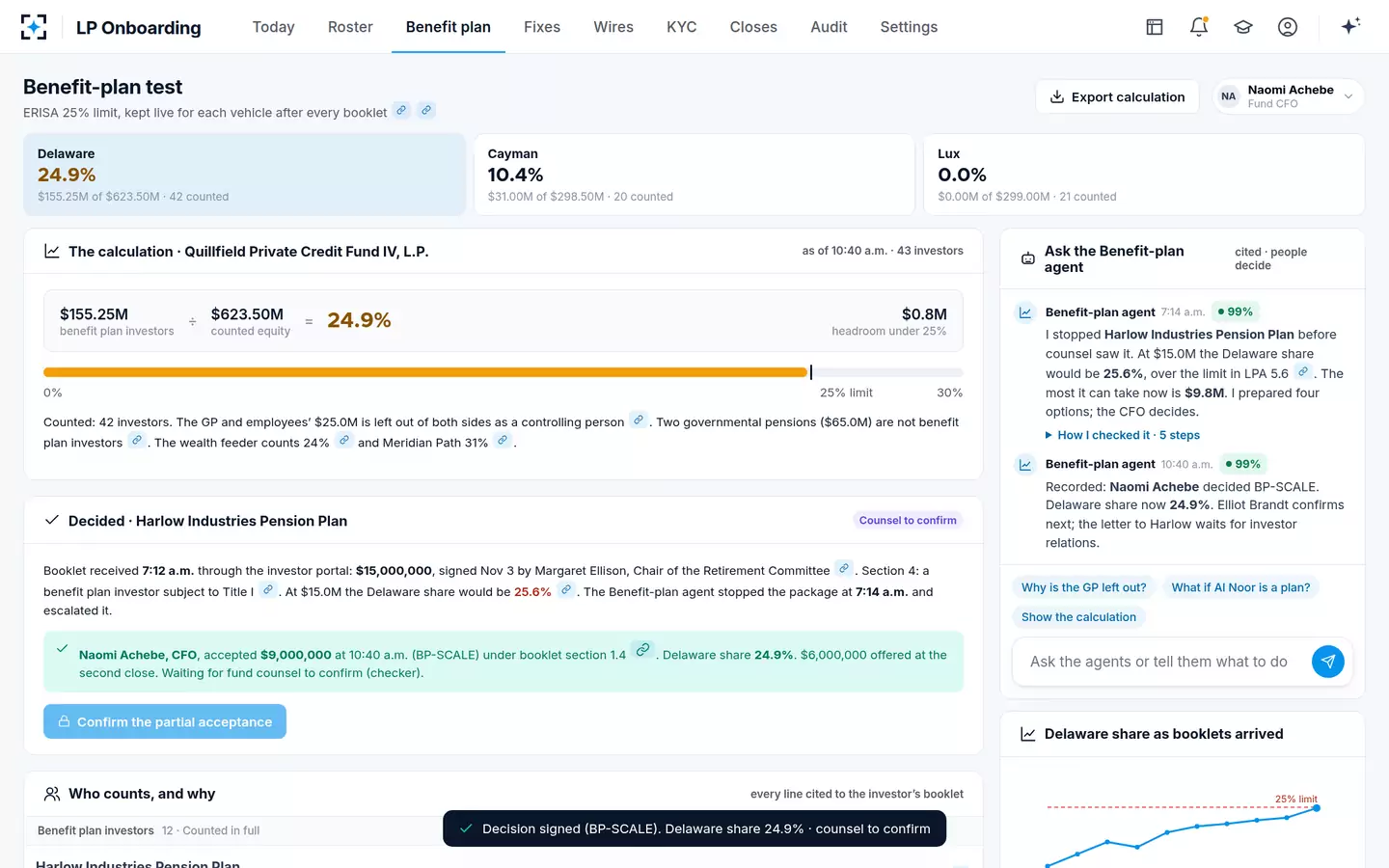Go to the Audit tab
1389x868 pixels.
(829, 27)
